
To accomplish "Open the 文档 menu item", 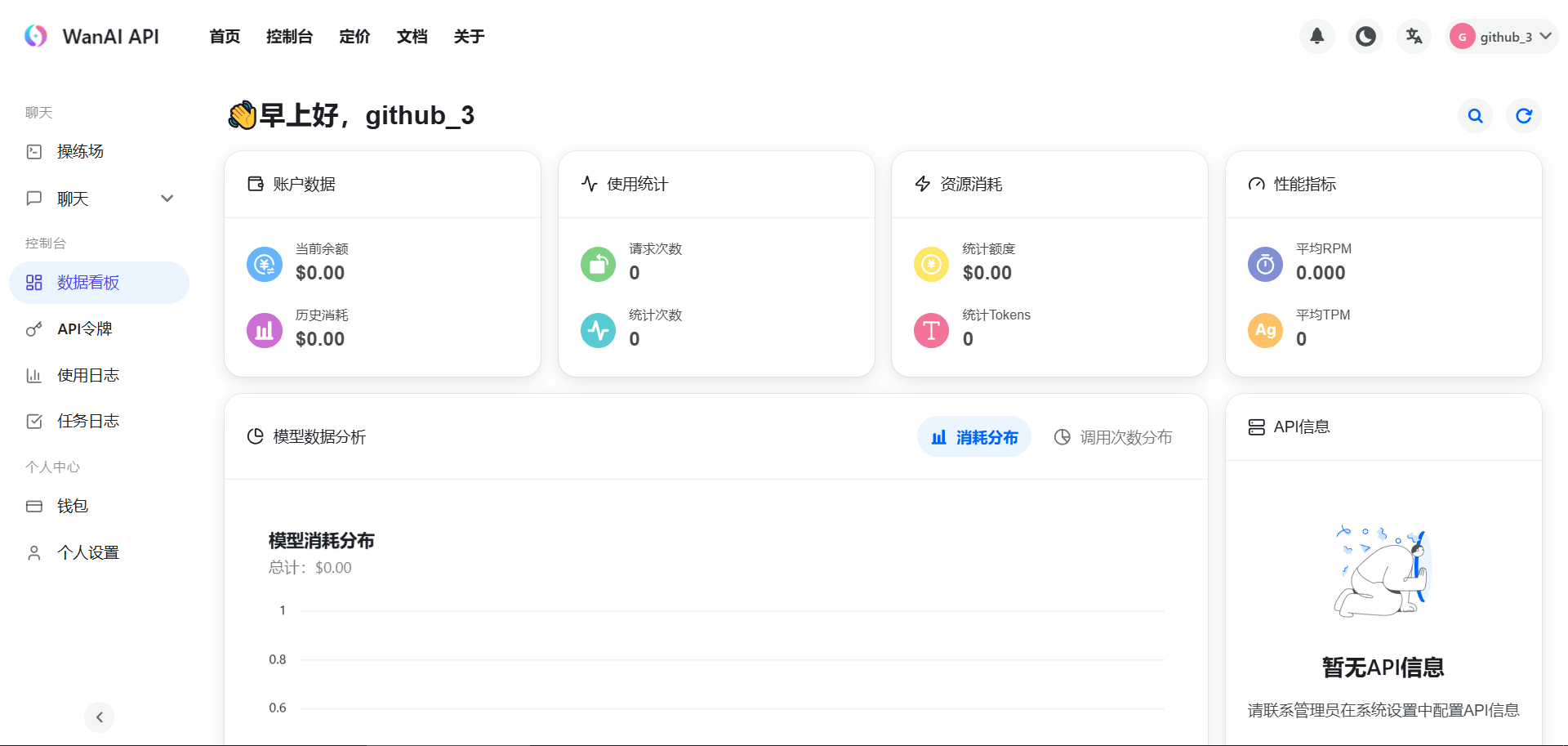I will (x=412, y=36).
